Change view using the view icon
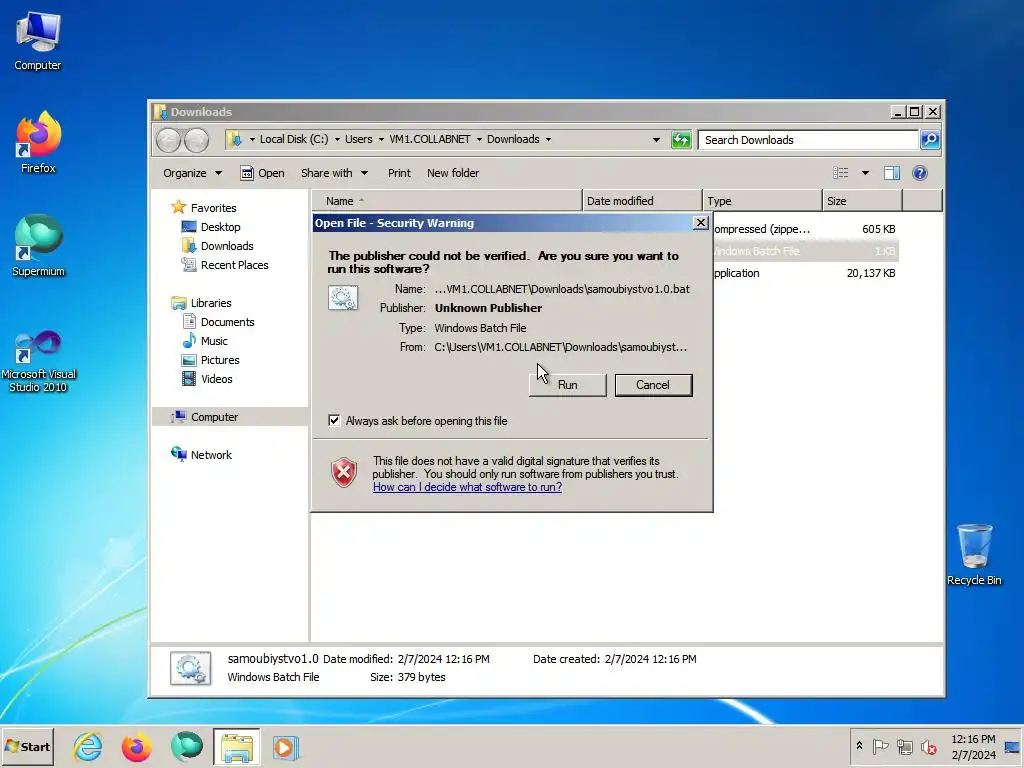 840,173
